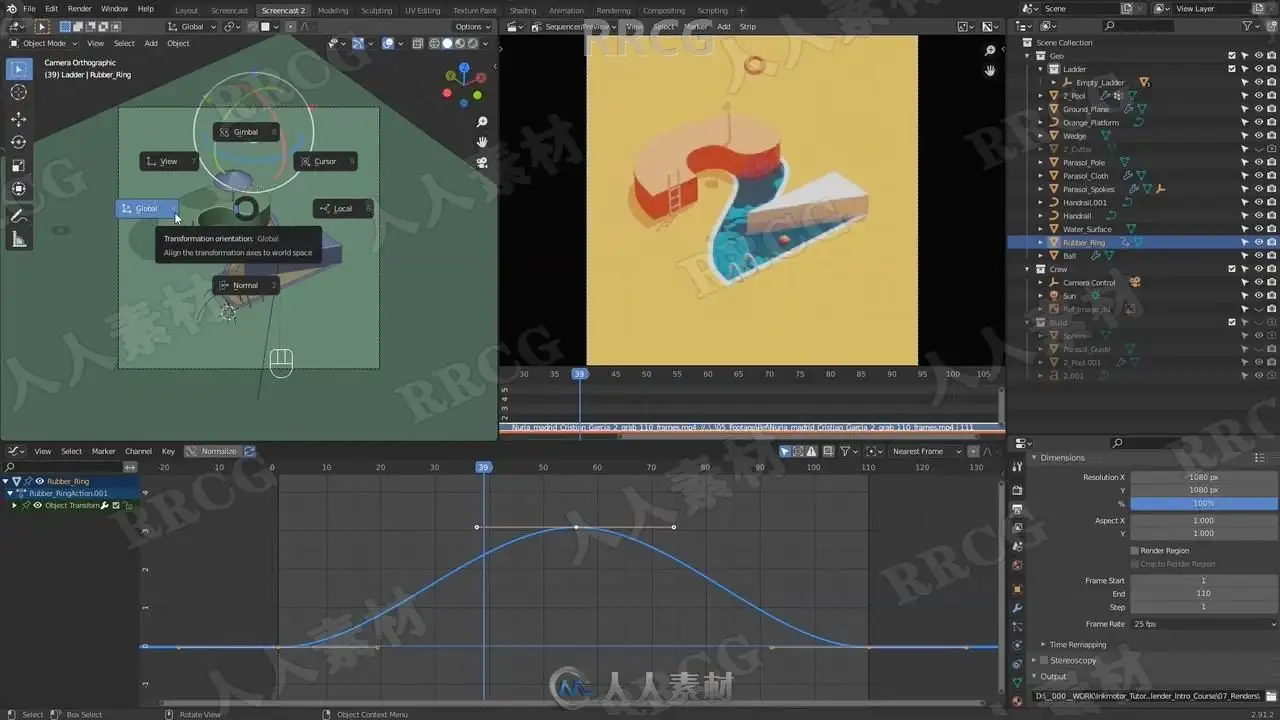Open the Render menu

click(79, 9)
